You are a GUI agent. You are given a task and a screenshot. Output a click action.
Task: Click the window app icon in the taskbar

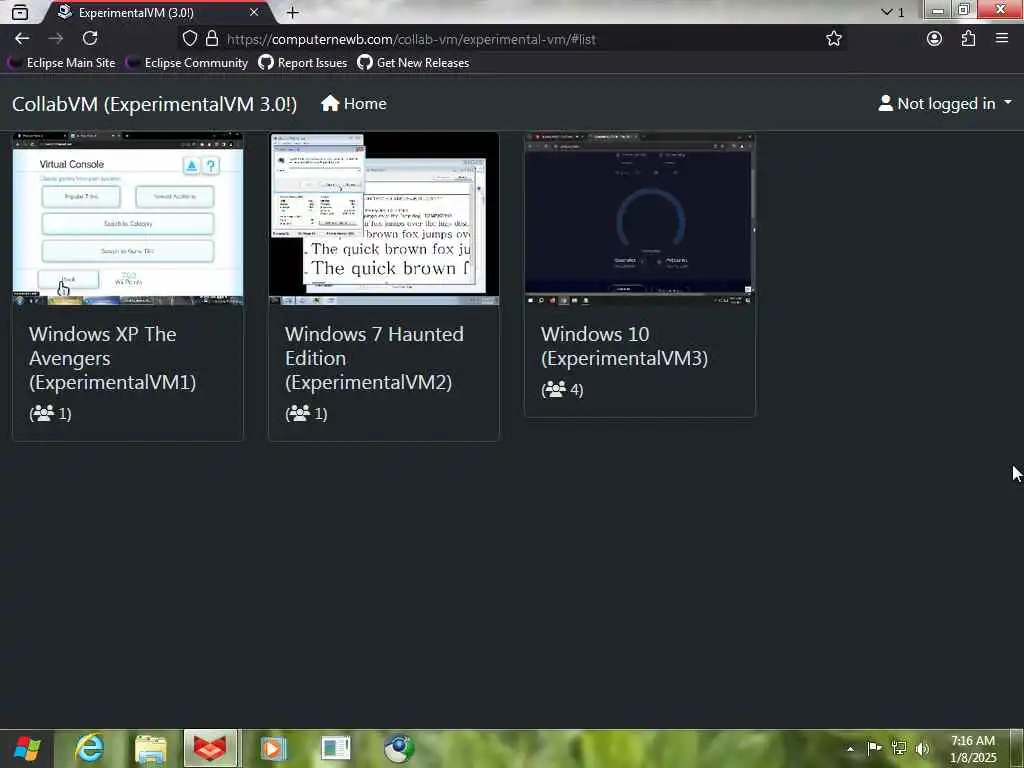[336, 748]
